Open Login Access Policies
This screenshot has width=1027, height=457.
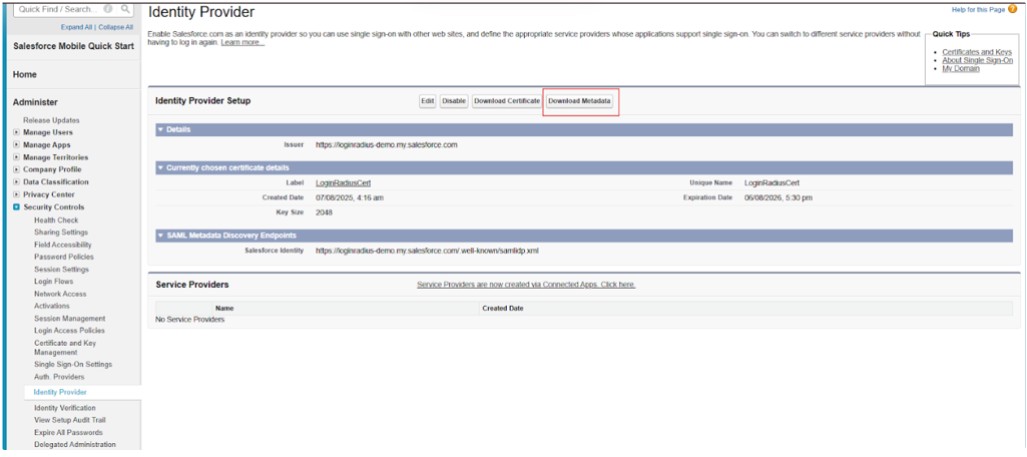69,331
